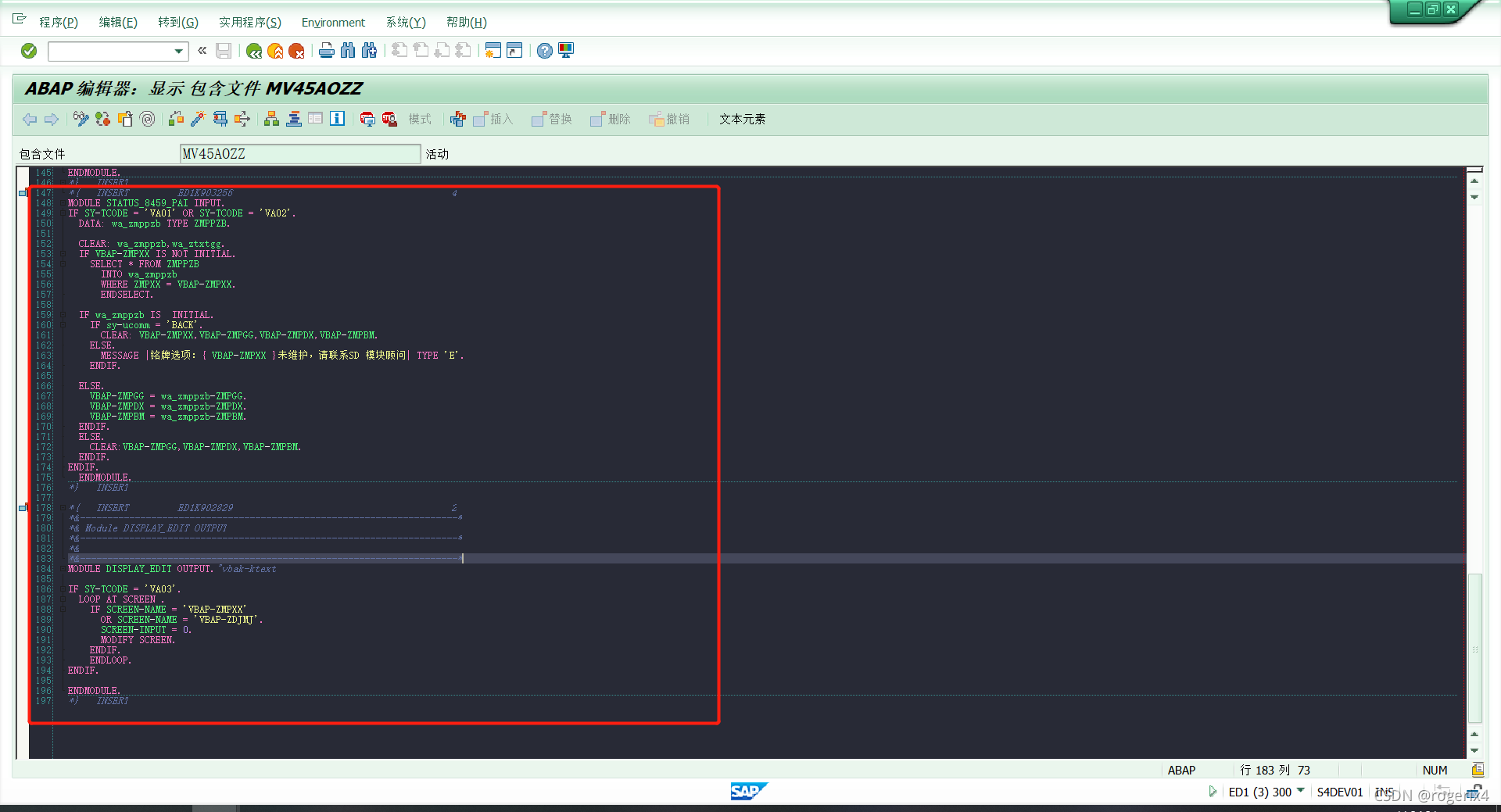
Task: Click the enhancement marker beside line 147
Action: point(23,193)
